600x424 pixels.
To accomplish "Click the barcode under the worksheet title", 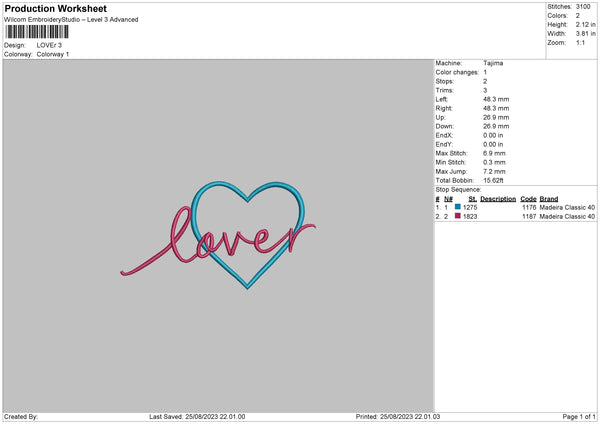I will click(x=37, y=32).
